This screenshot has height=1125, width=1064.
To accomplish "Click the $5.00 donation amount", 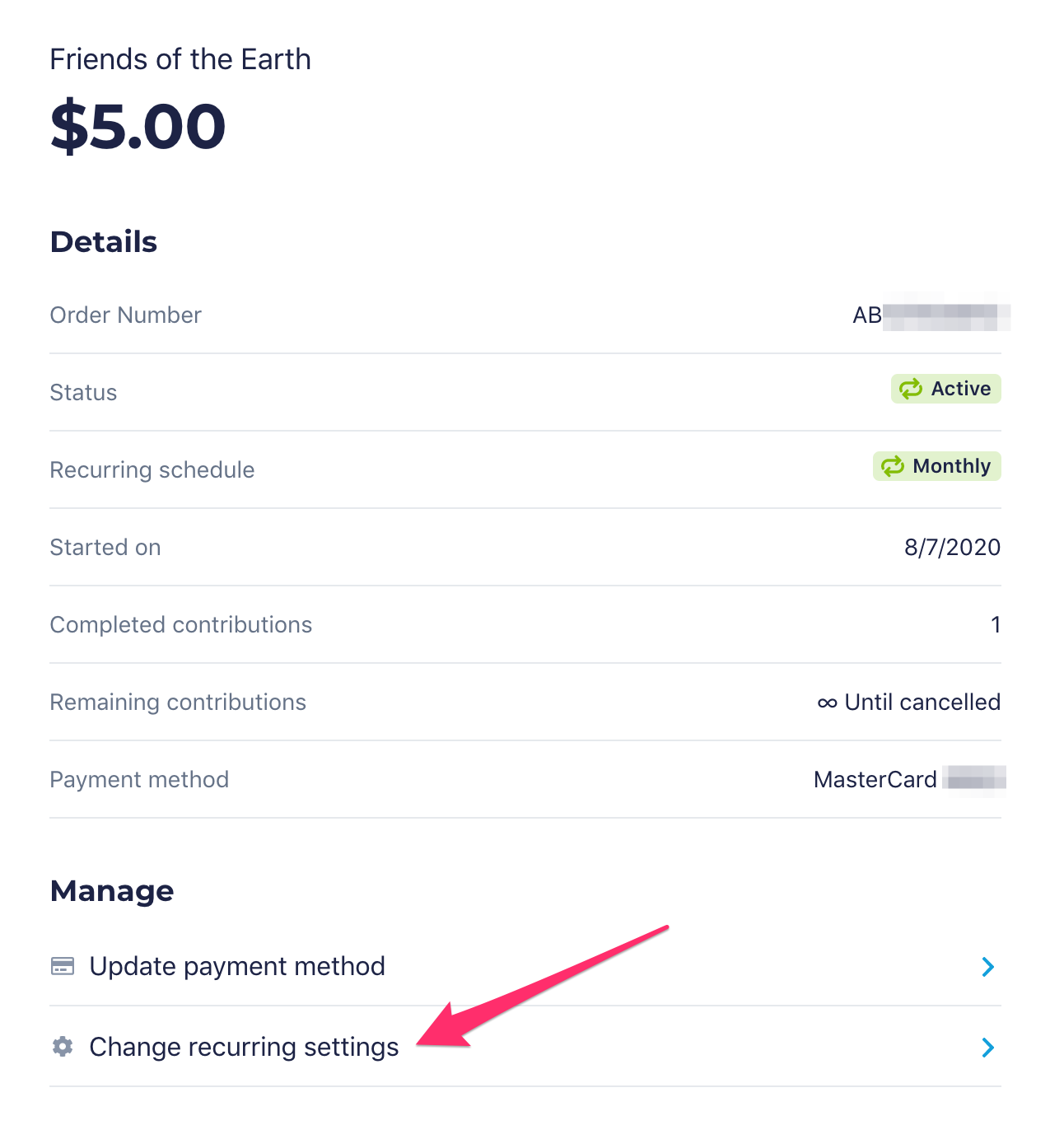I will (x=138, y=127).
